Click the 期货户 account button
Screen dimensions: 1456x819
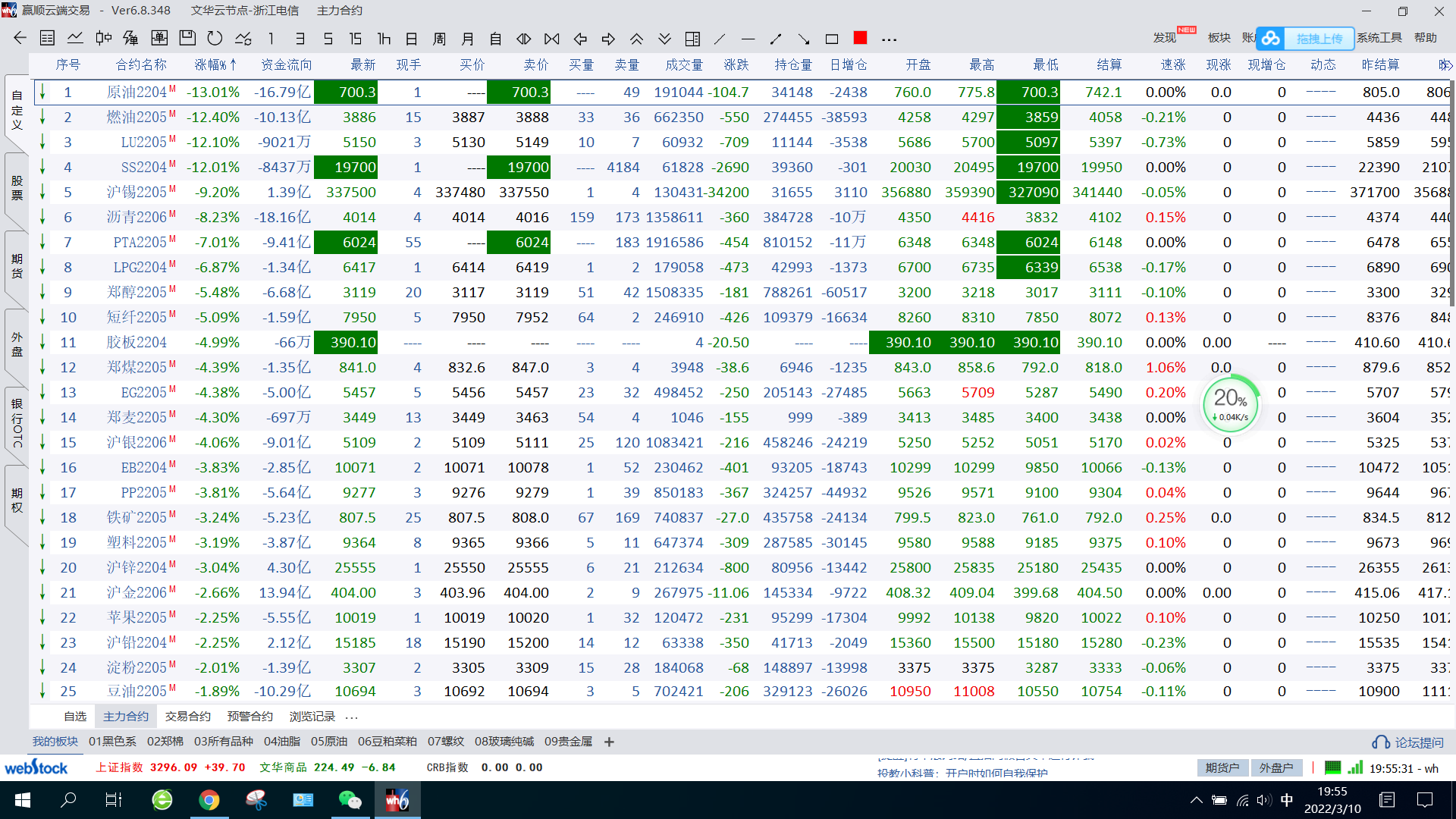[1222, 767]
